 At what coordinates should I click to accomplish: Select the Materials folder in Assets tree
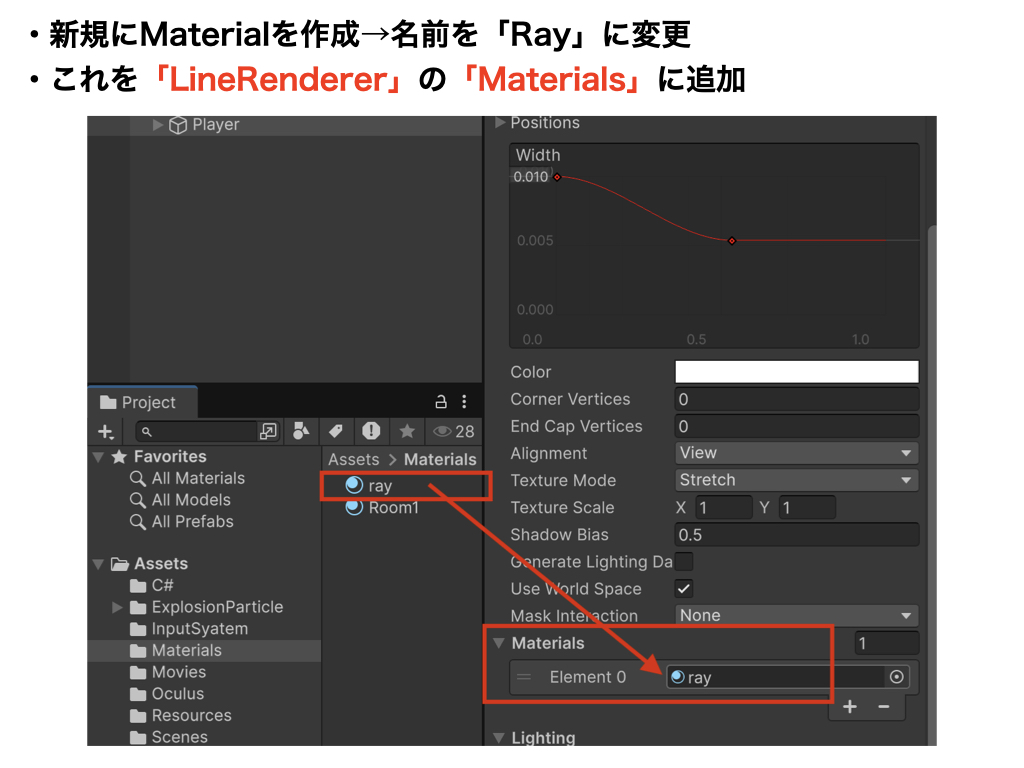pyautogui.click(x=186, y=650)
